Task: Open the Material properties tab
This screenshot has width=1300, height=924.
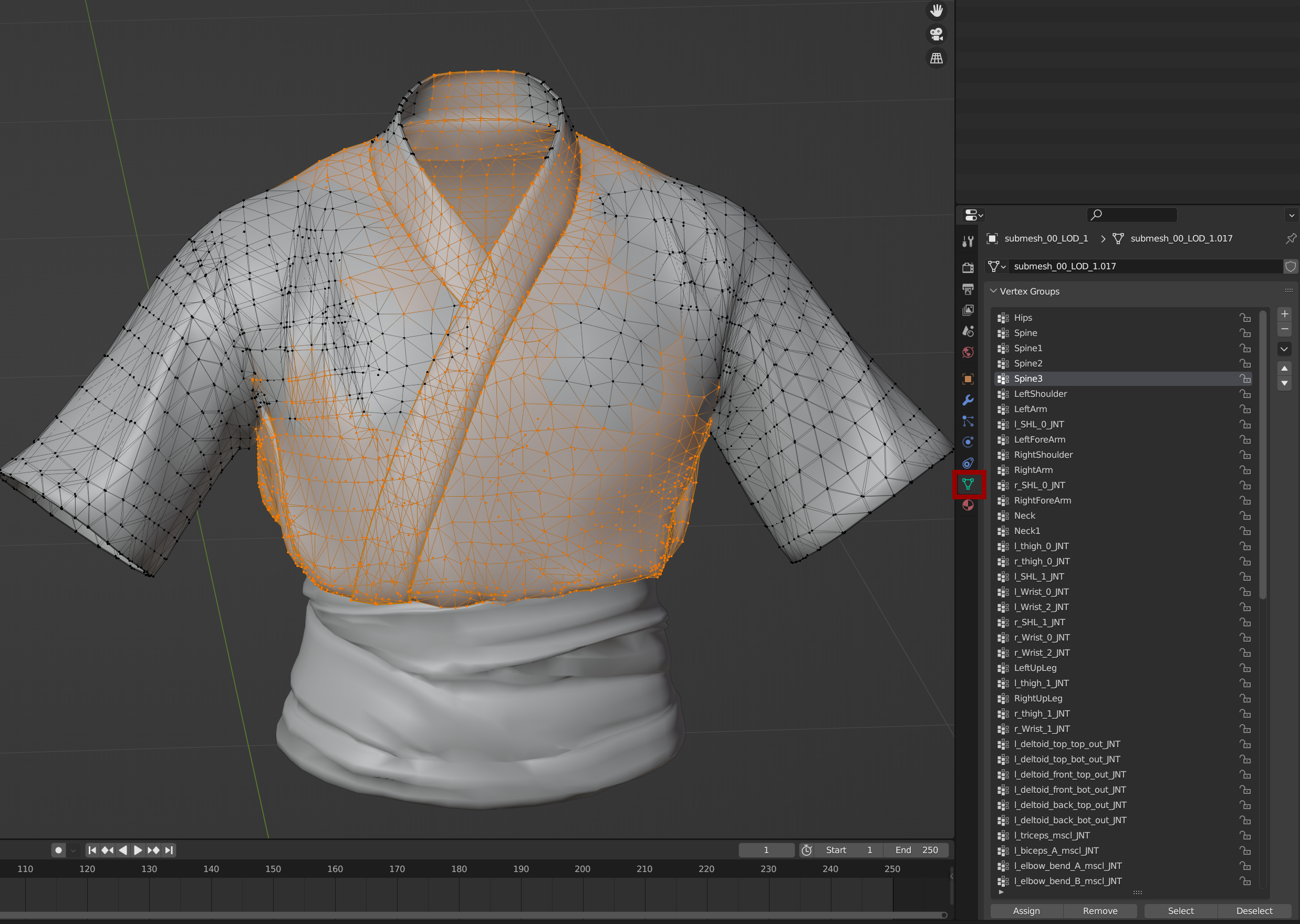Action: pos(968,505)
